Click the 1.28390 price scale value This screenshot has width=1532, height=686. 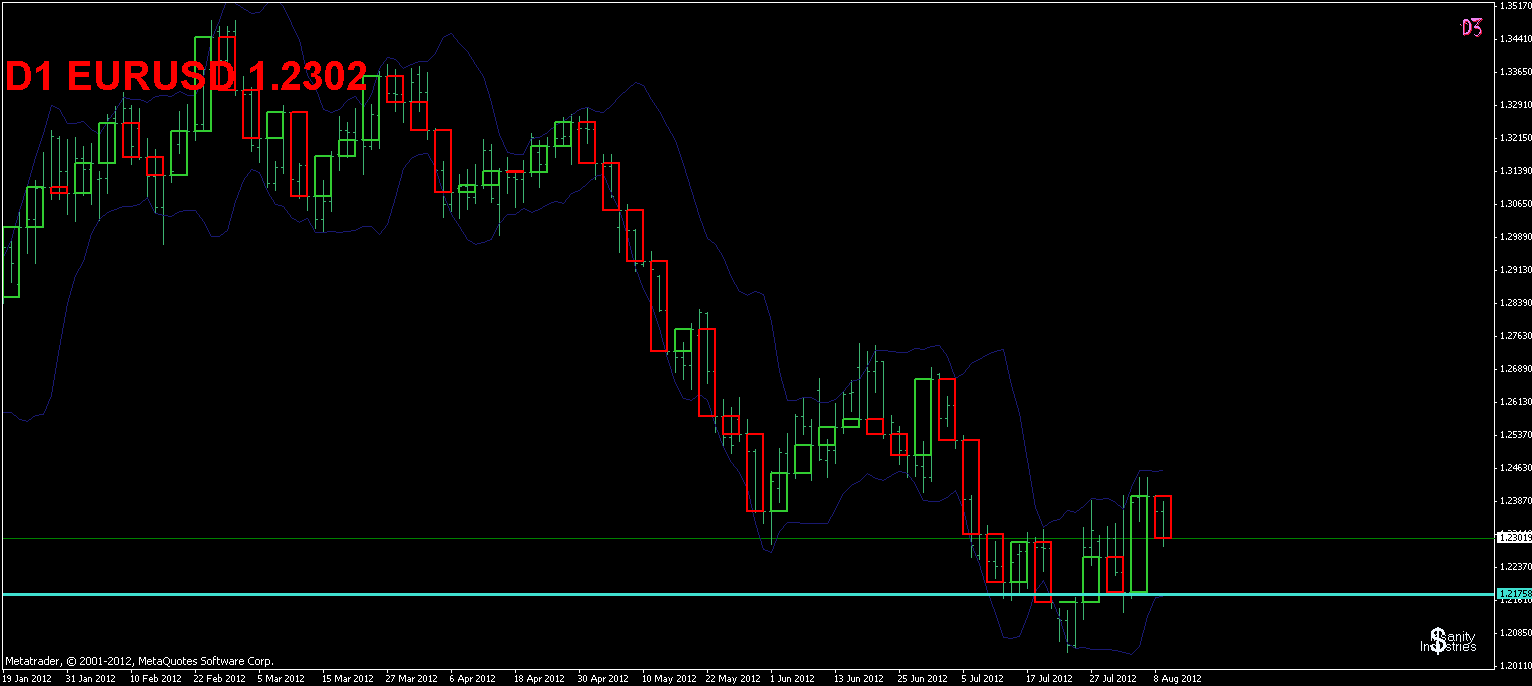click(x=1516, y=303)
